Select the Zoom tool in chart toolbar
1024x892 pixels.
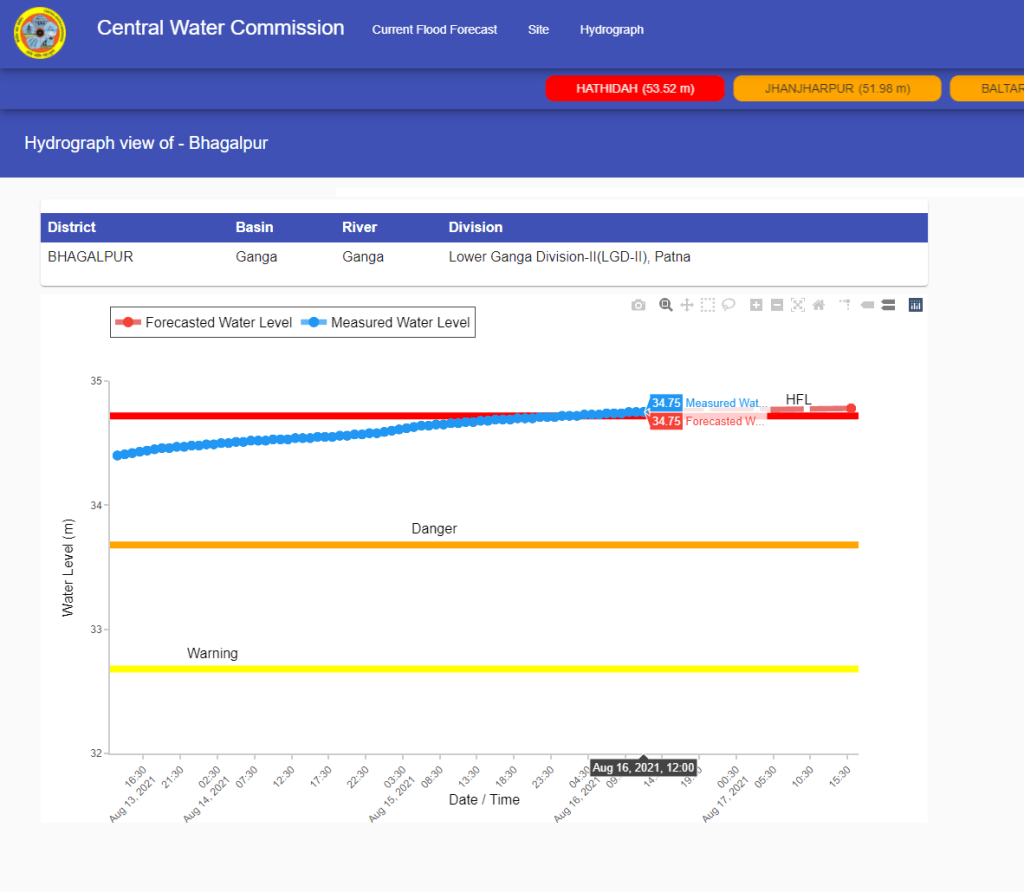(666, 305)
